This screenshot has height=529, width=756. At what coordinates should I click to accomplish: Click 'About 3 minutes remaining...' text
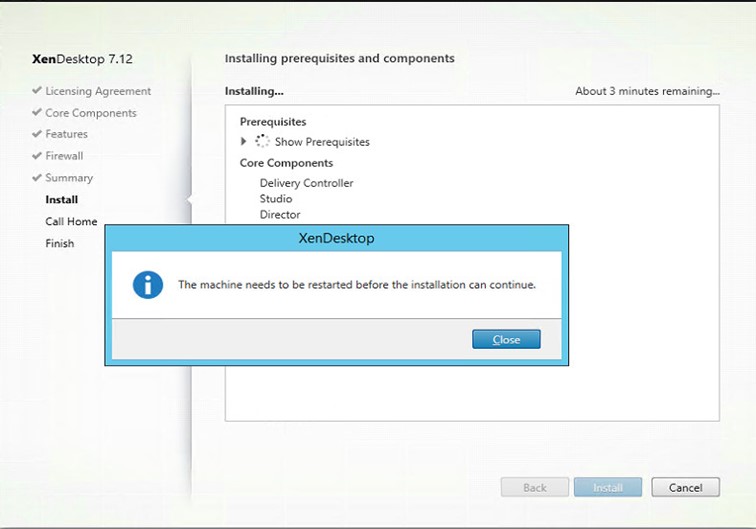[x=647, y=91]
